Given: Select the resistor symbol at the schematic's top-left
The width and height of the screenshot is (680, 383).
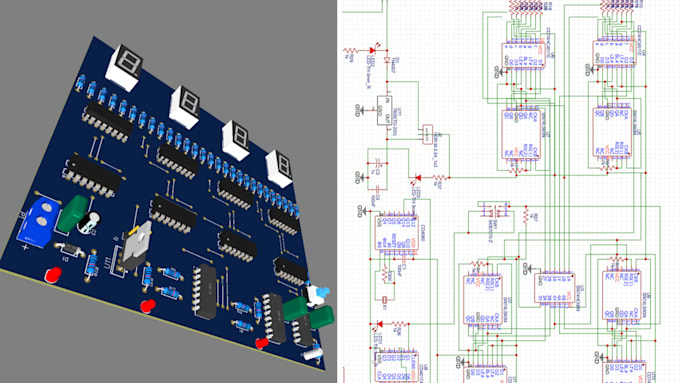Looking at the screenshot, I should (x=350, y=51).
